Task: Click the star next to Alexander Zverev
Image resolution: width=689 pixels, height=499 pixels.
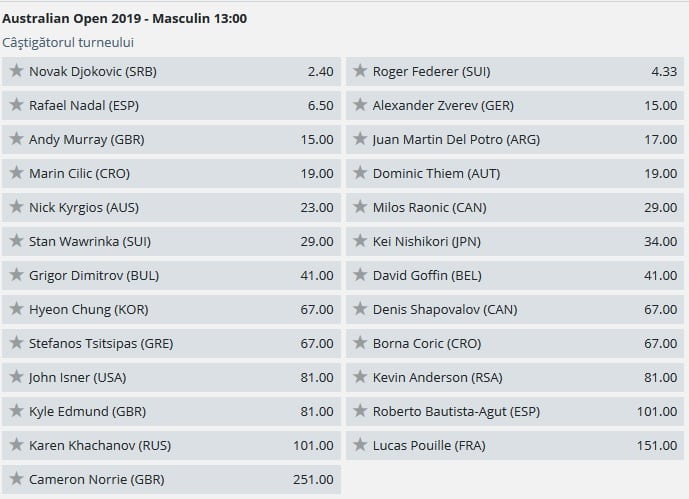Action: 360,105
